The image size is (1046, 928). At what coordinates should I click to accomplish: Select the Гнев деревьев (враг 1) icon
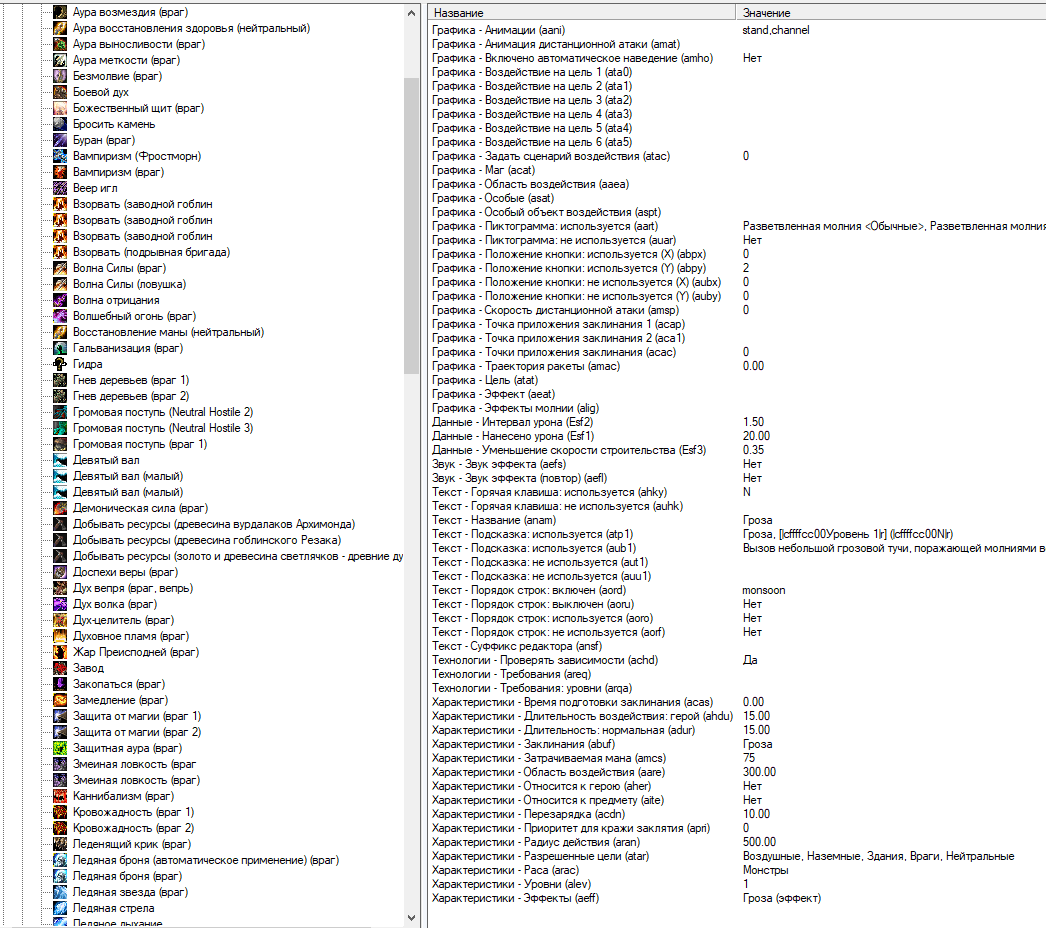click(x=60, y=380)
